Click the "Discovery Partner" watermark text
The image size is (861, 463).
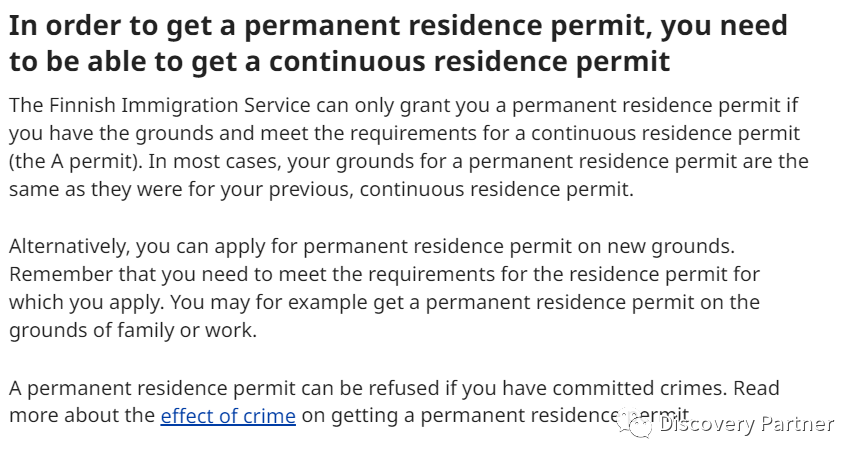(x=747, y=423)
